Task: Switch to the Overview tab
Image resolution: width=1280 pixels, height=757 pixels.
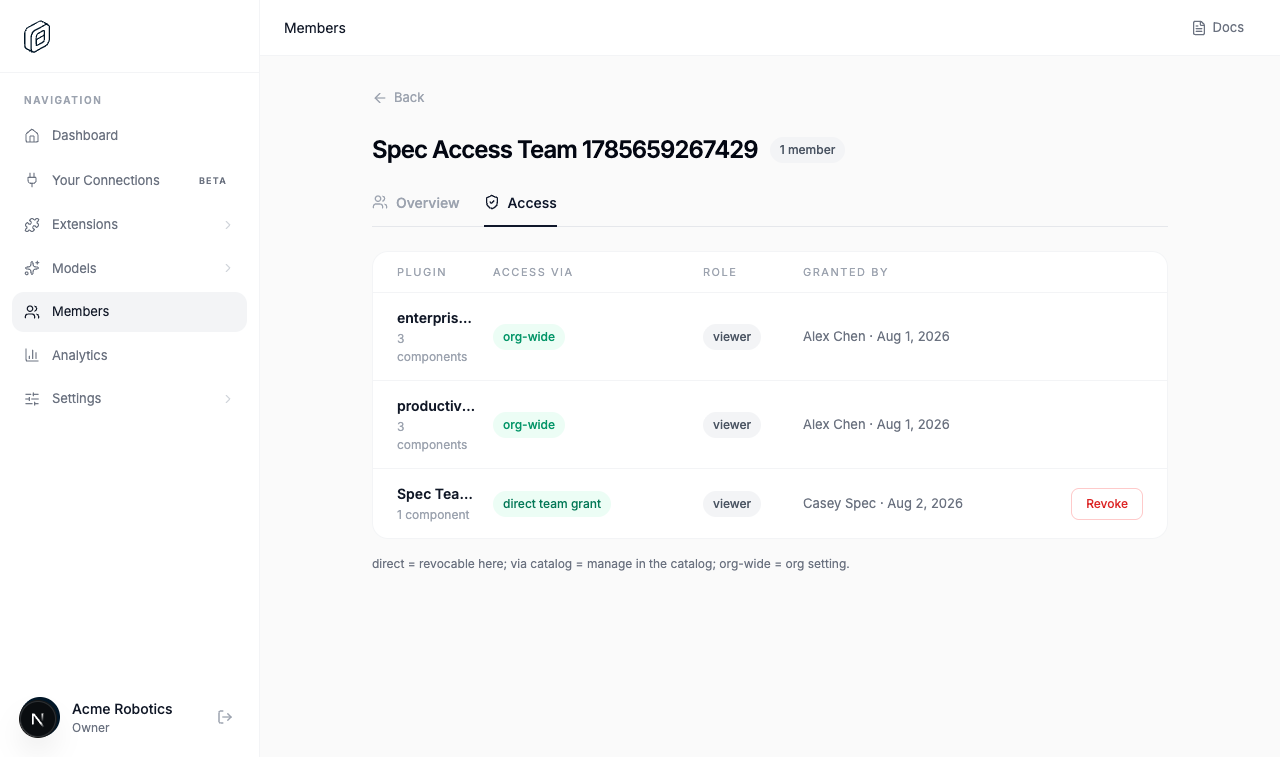Action: [x=416, y=203]
